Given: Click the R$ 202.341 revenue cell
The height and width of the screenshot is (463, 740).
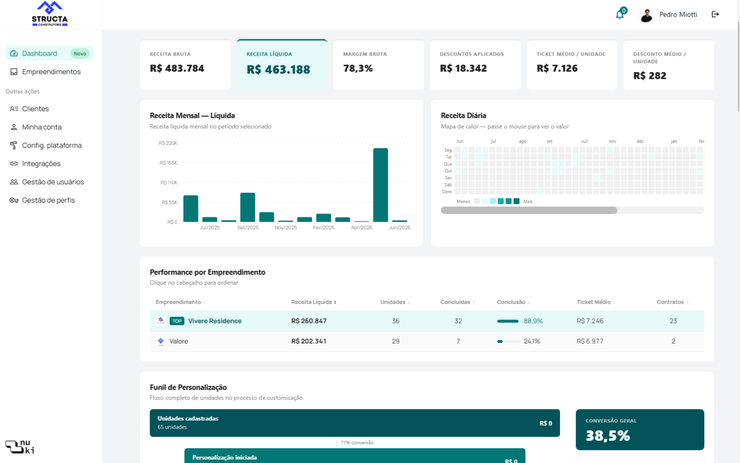Looking at the screenshot, I should 309,341.
